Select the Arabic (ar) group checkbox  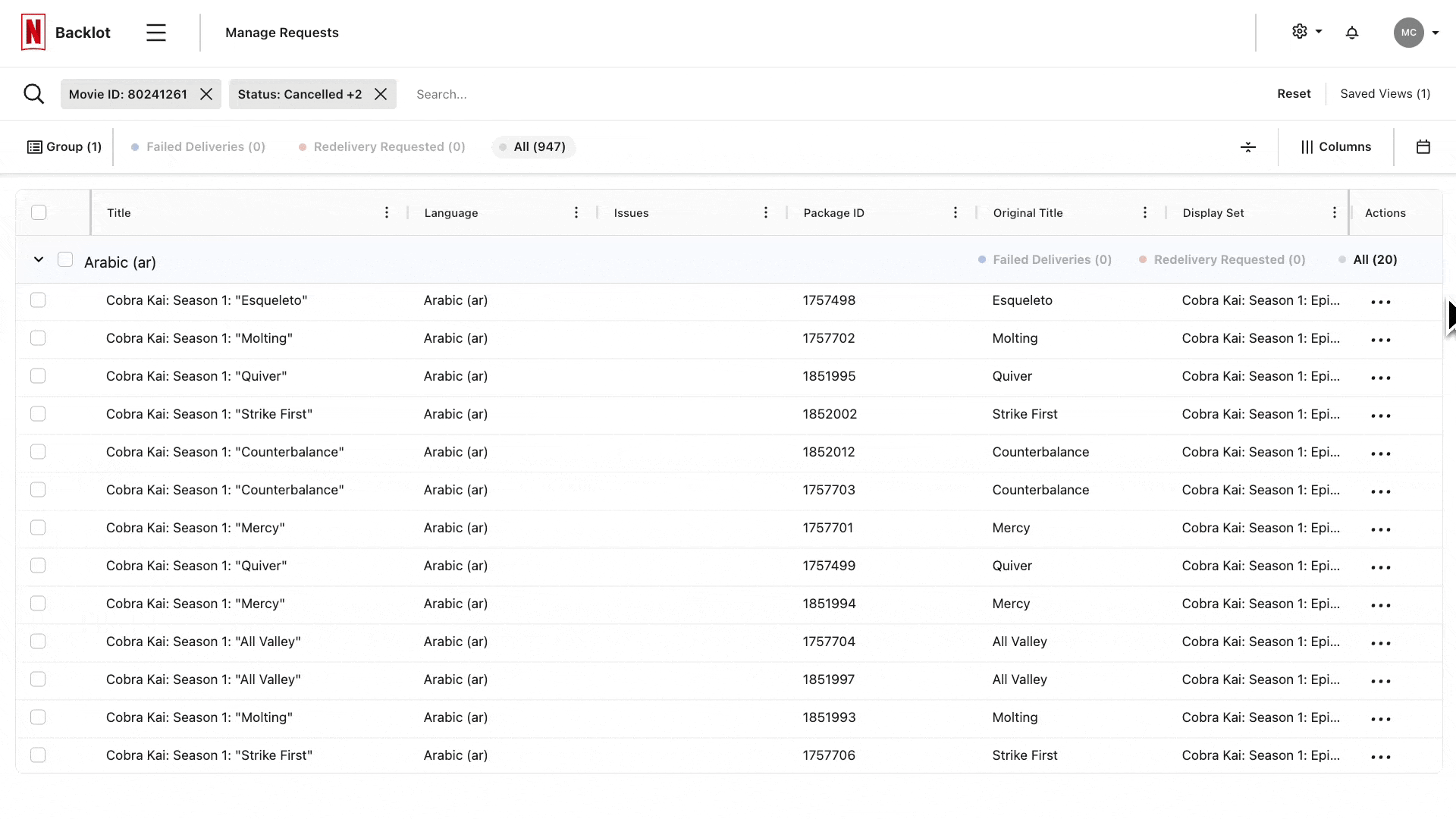(x=65, y=259)
